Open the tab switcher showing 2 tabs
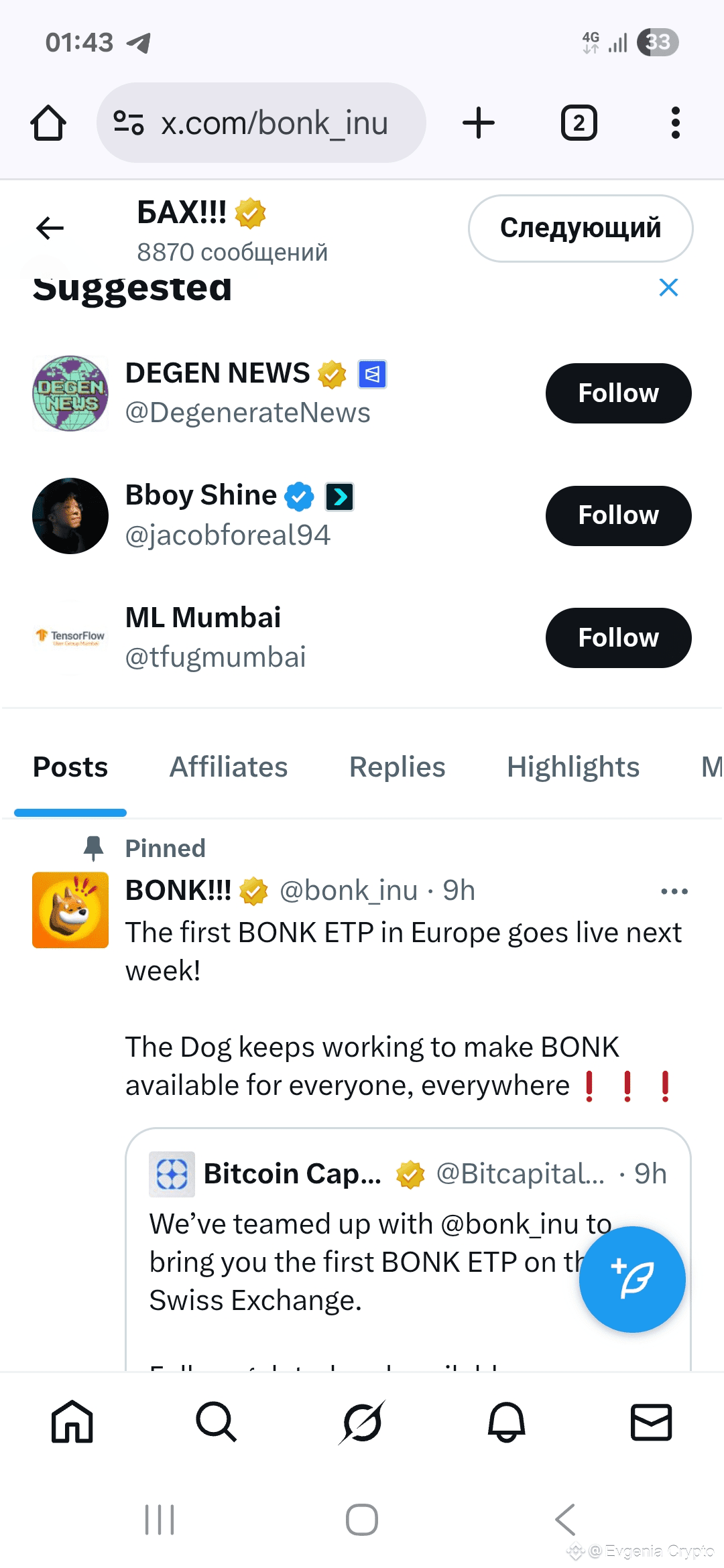724x1568 pixels. pos(579,123)
